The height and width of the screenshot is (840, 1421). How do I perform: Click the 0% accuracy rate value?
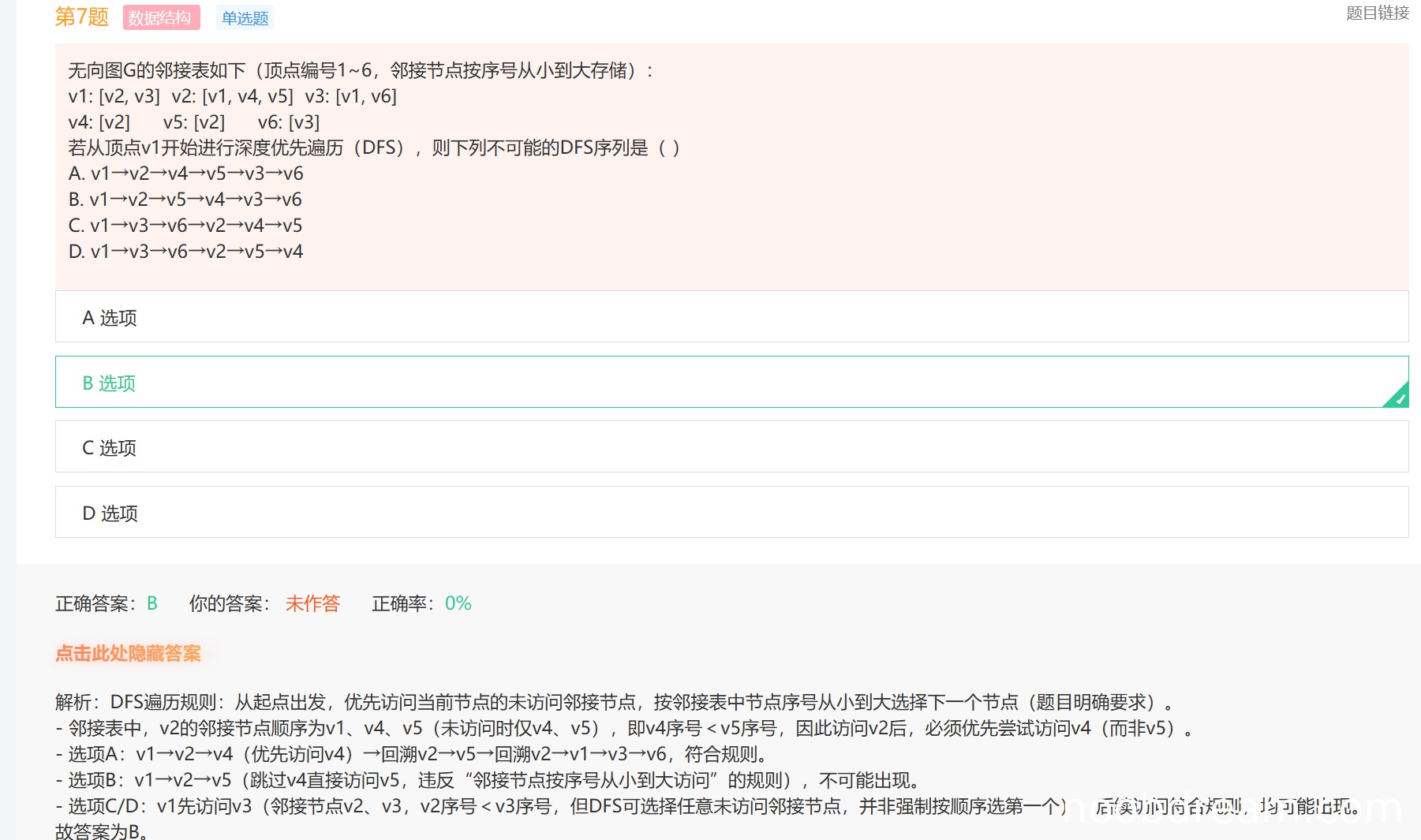pyautogui.click(x=458, y=603)
